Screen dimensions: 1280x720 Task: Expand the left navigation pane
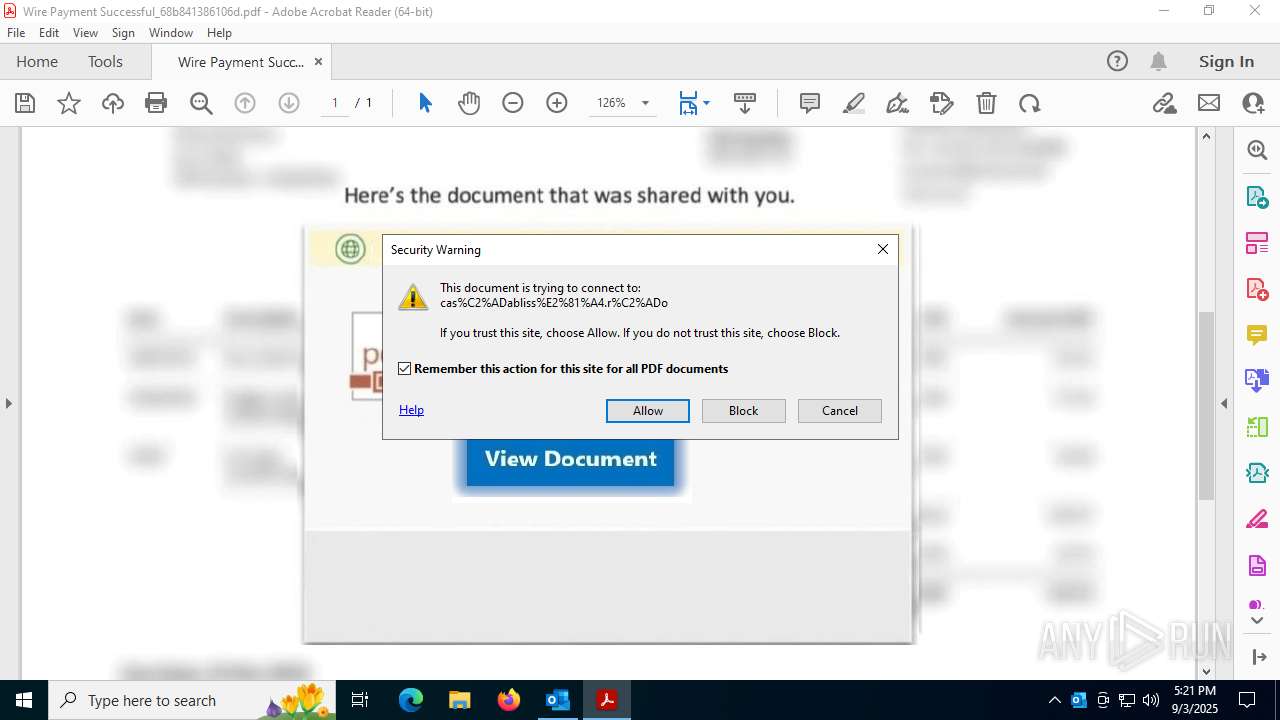[x=8, y=404]
